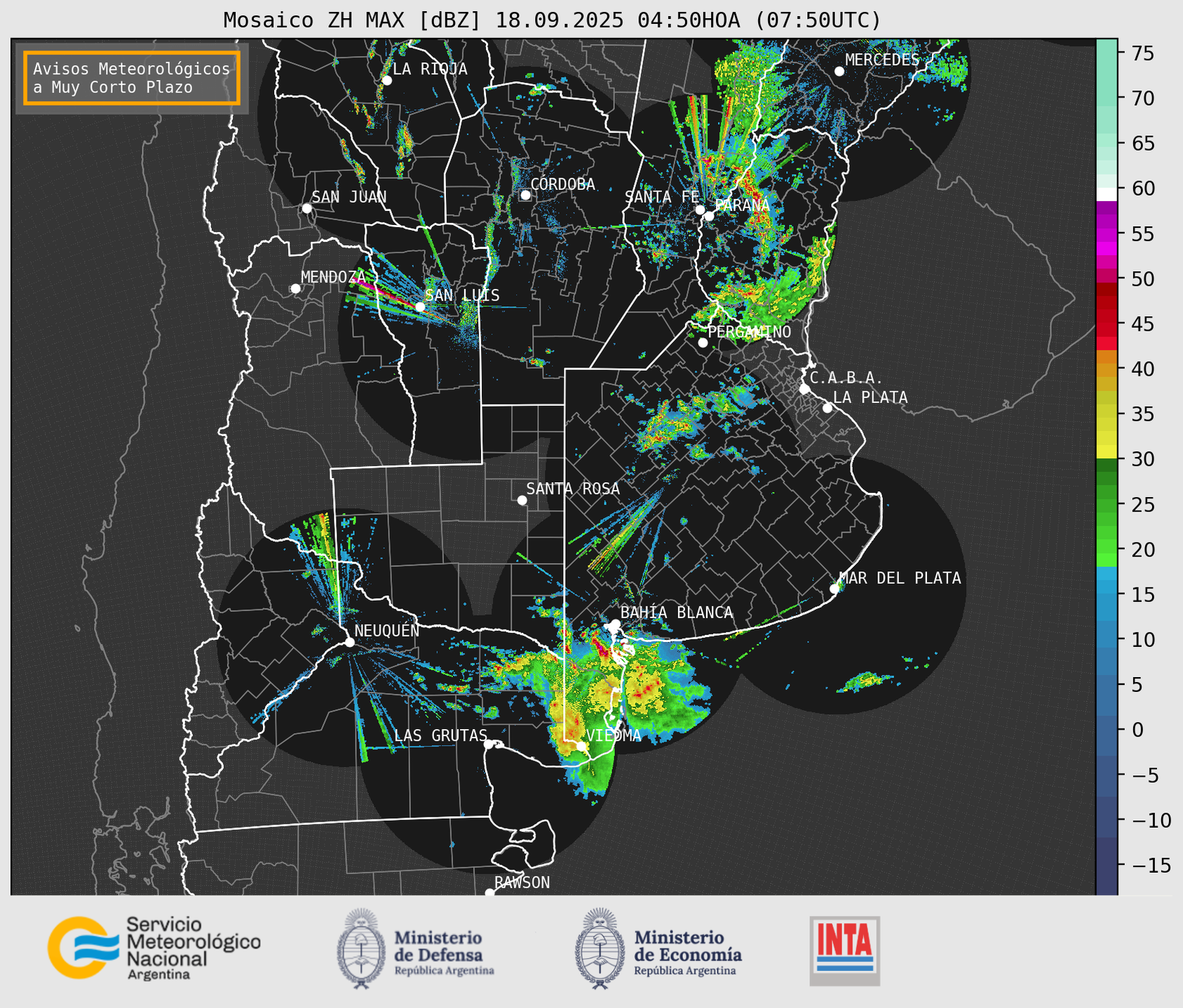Click the Ministerio de Defensa emblem
Screen dimensions: 1183x1008
[362, 948]
